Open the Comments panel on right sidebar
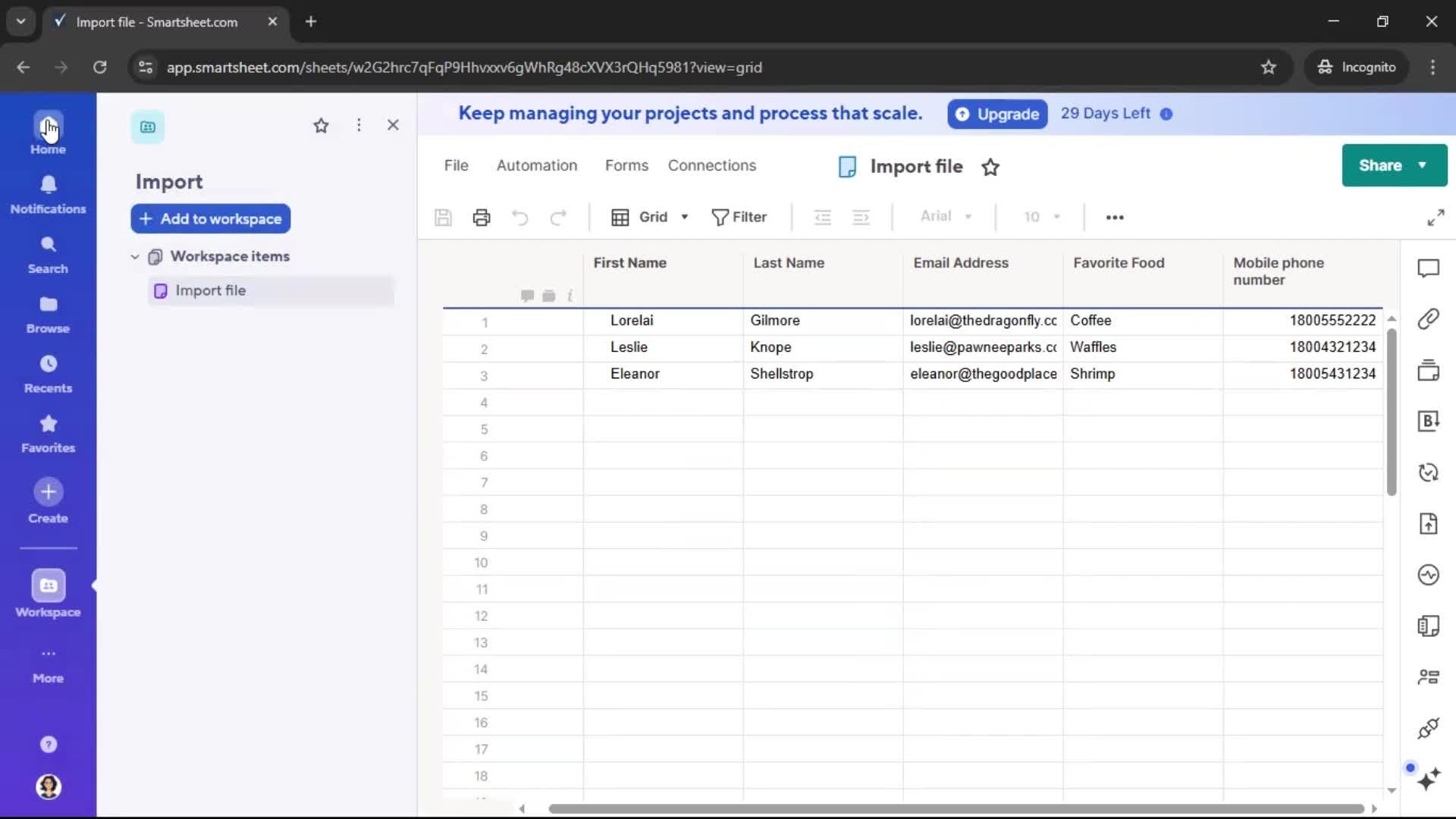 (1429, 268)
